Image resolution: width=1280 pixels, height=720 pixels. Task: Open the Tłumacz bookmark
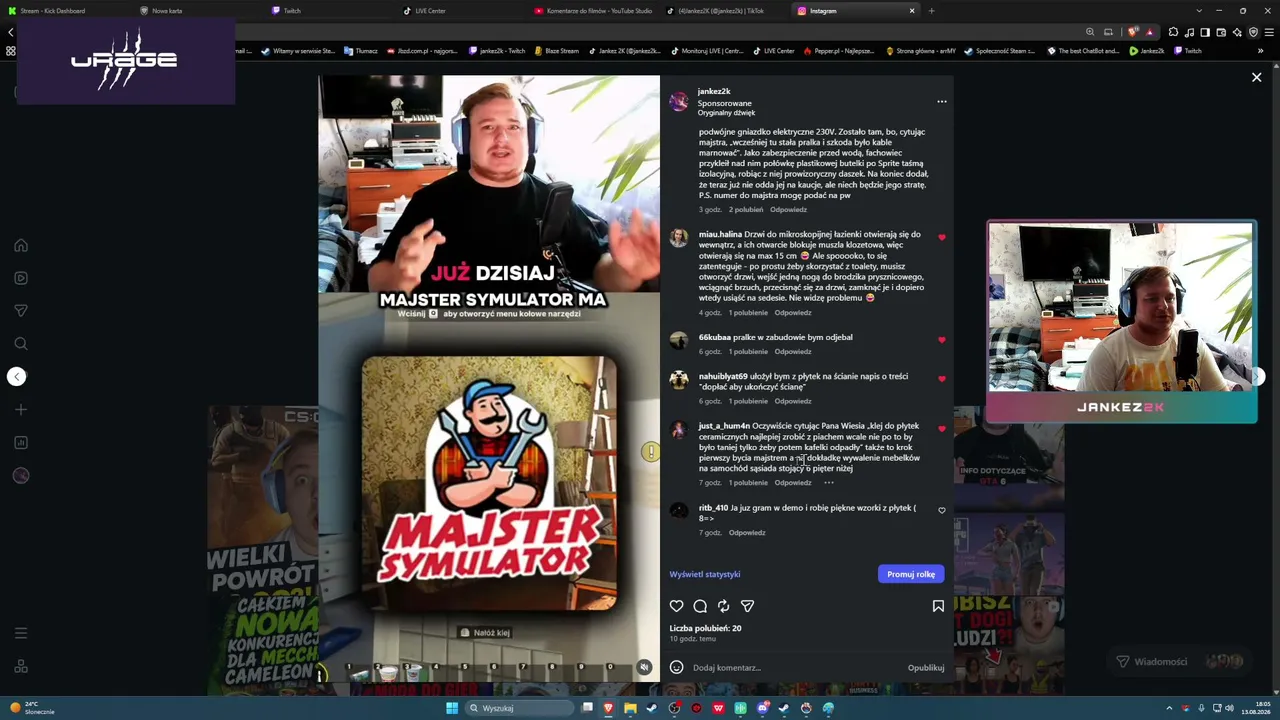[x=360, y=51]
